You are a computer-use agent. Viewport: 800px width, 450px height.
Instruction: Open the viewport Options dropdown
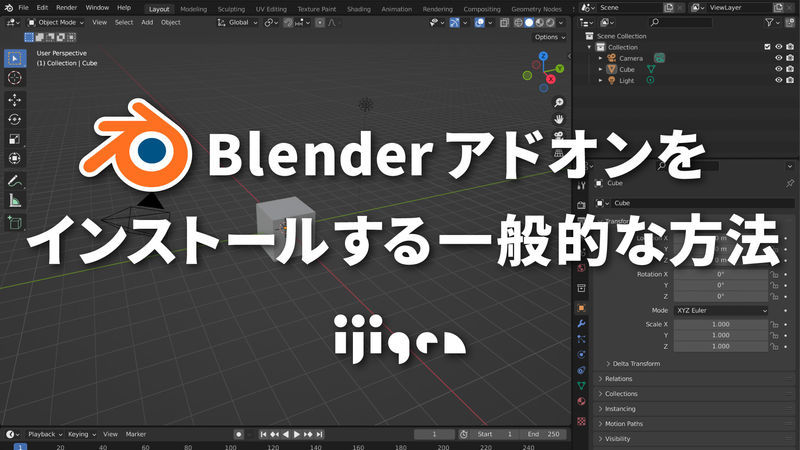[549, 37]
